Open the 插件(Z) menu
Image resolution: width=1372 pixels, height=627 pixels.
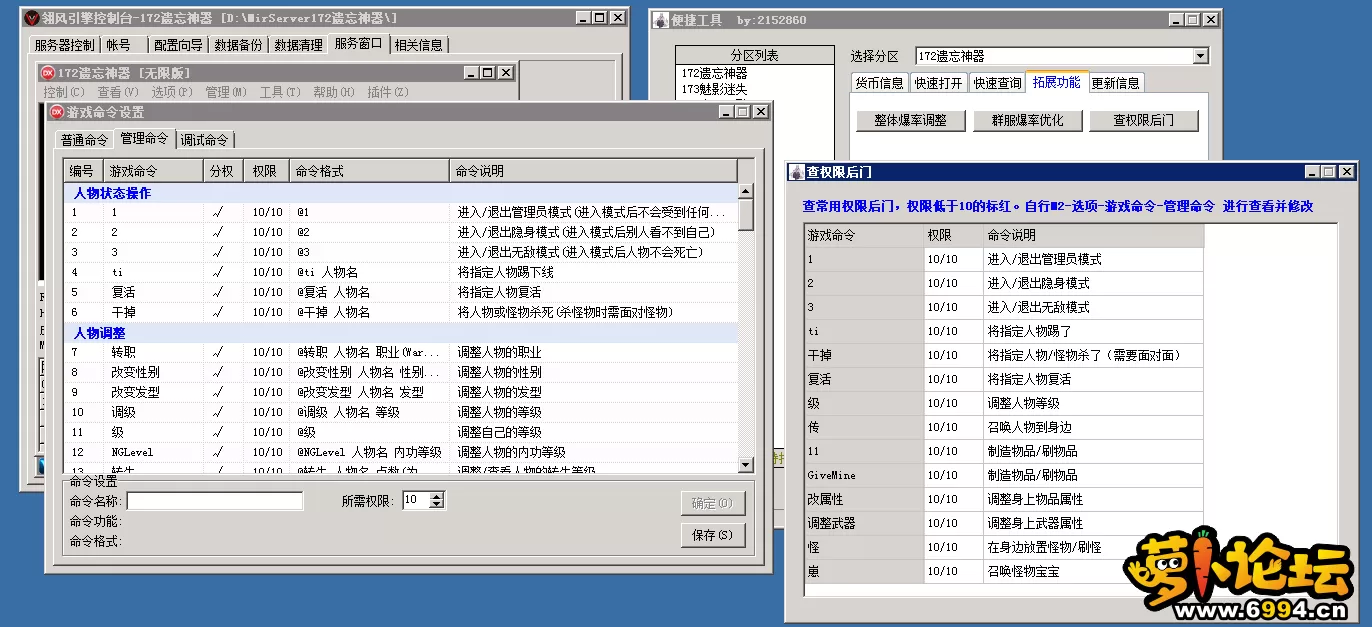(x=388, y=92)
